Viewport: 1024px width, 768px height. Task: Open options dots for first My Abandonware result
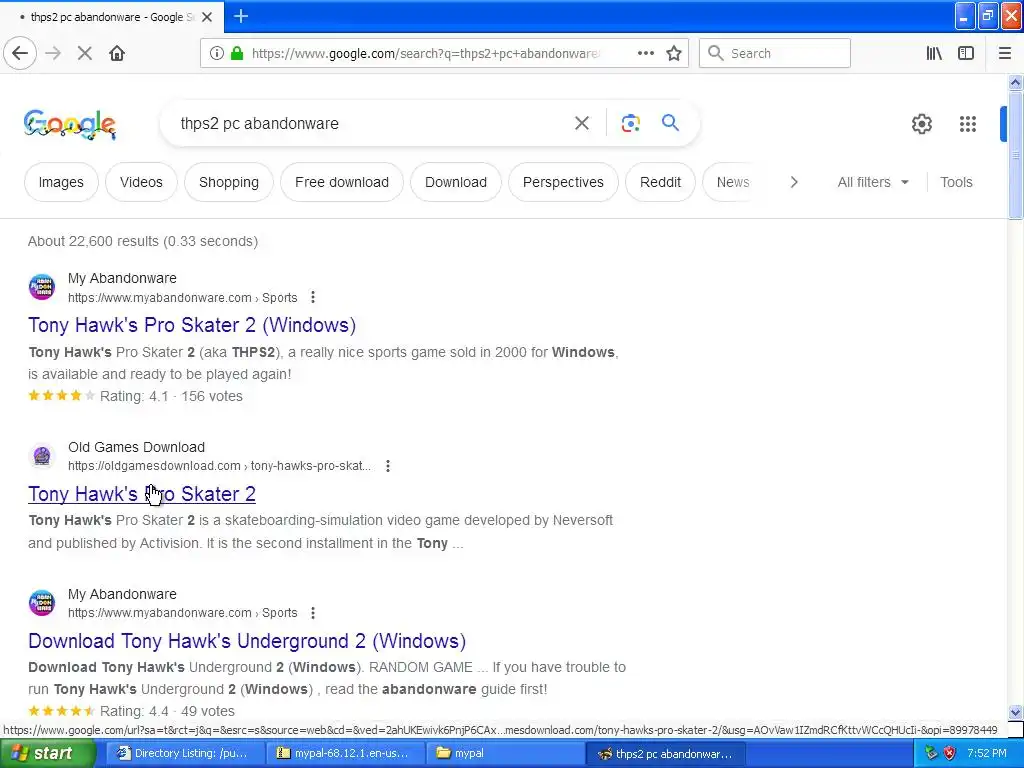(x=313, y=298)
